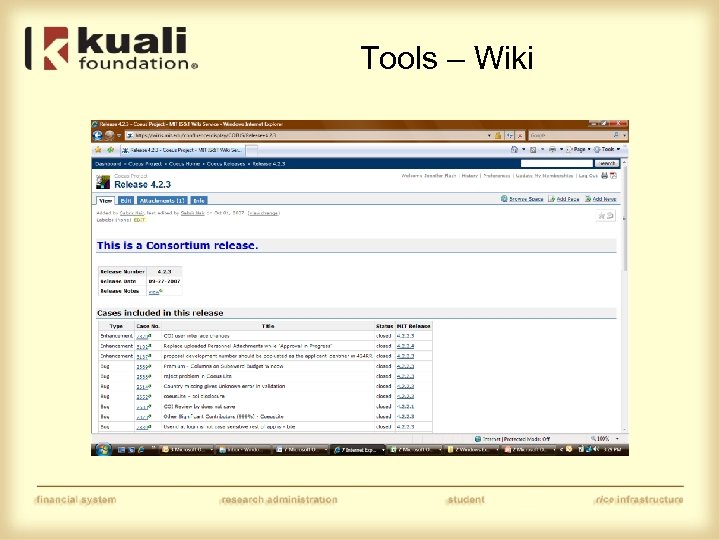Select the View tab
Screen dimensions: 720x540
tap(106, 201)
